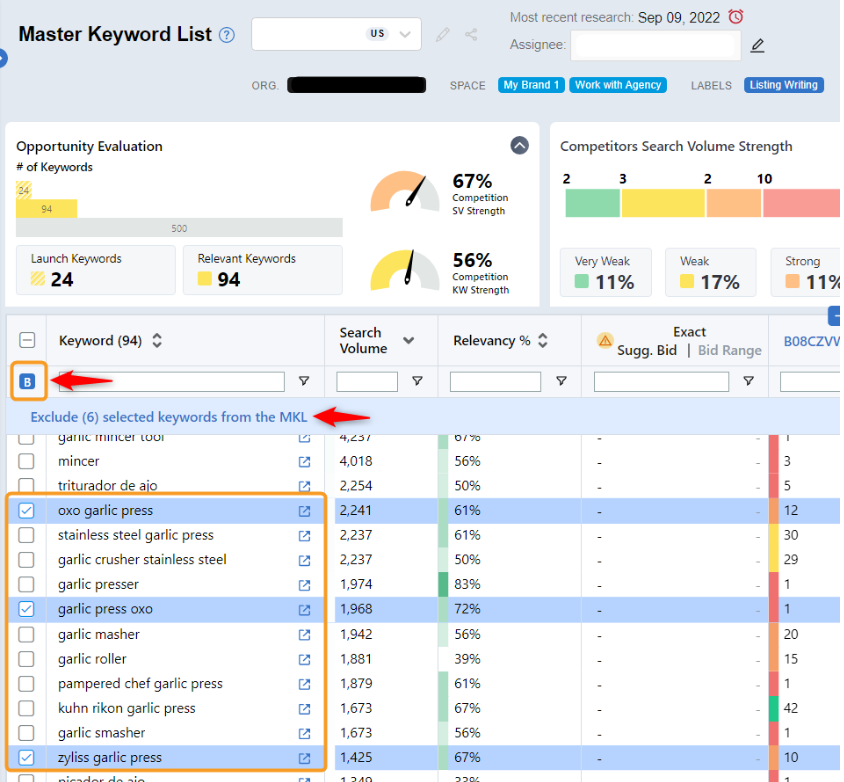Click the Listing Writing label tag

coord(783,86)
